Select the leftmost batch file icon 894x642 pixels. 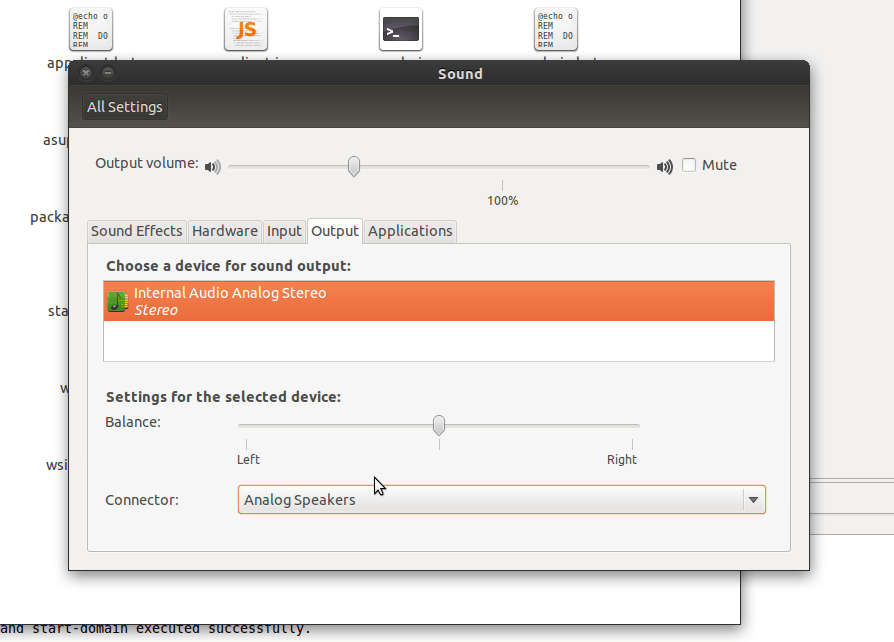point(91,30)
